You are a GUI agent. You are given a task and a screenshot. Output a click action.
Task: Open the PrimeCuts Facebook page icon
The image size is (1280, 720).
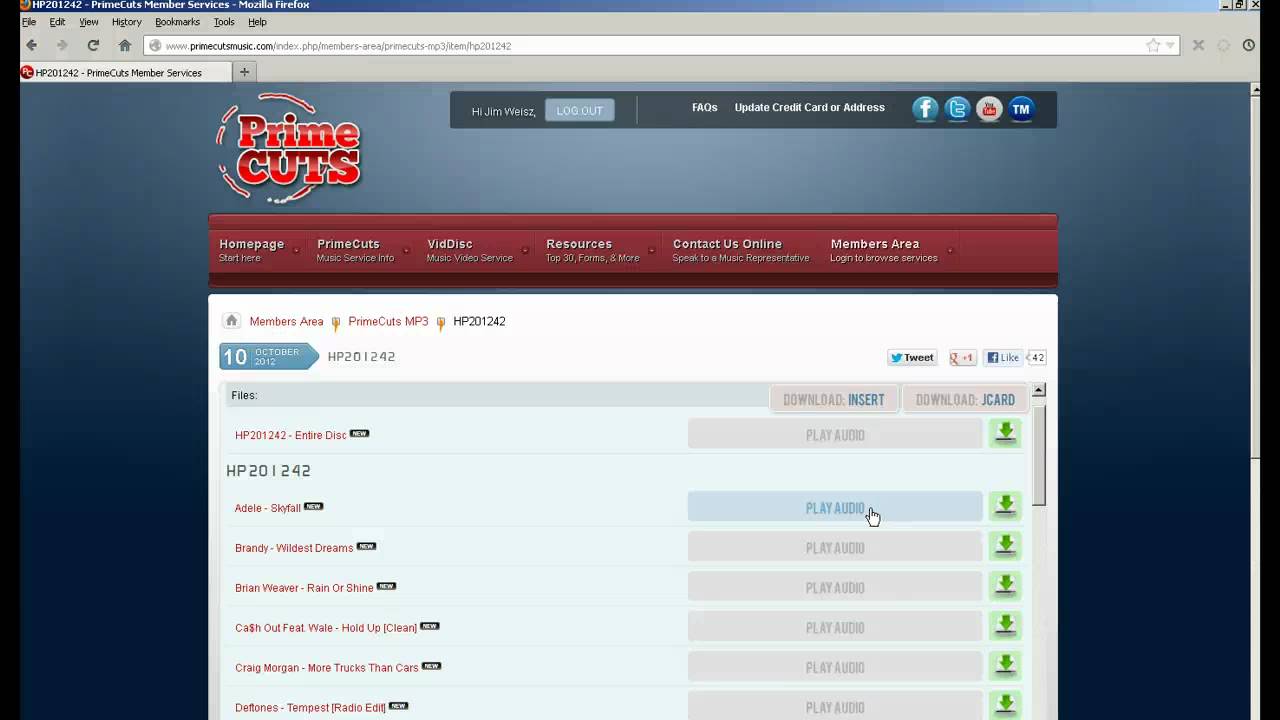[925, 109]
